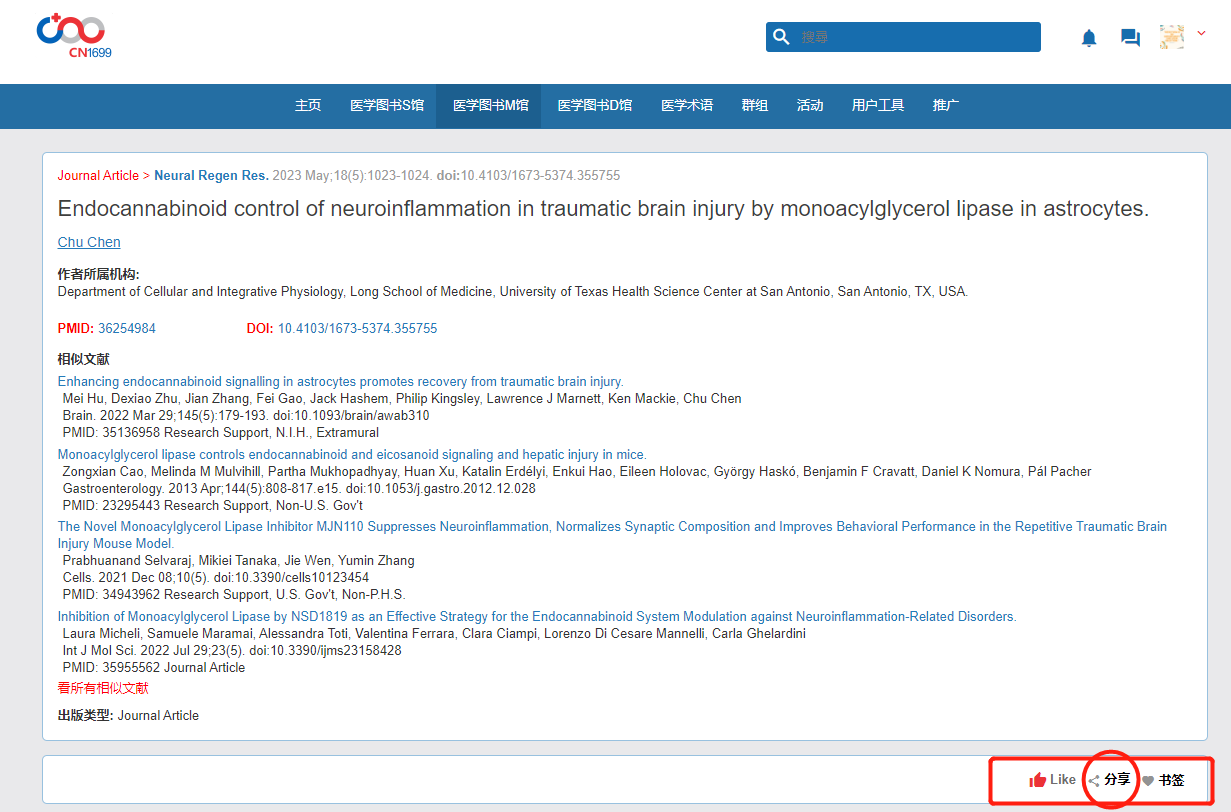Click the share icon next to 分享
The width and height of the screenshot is (1231, 812).
[1094, 781]
